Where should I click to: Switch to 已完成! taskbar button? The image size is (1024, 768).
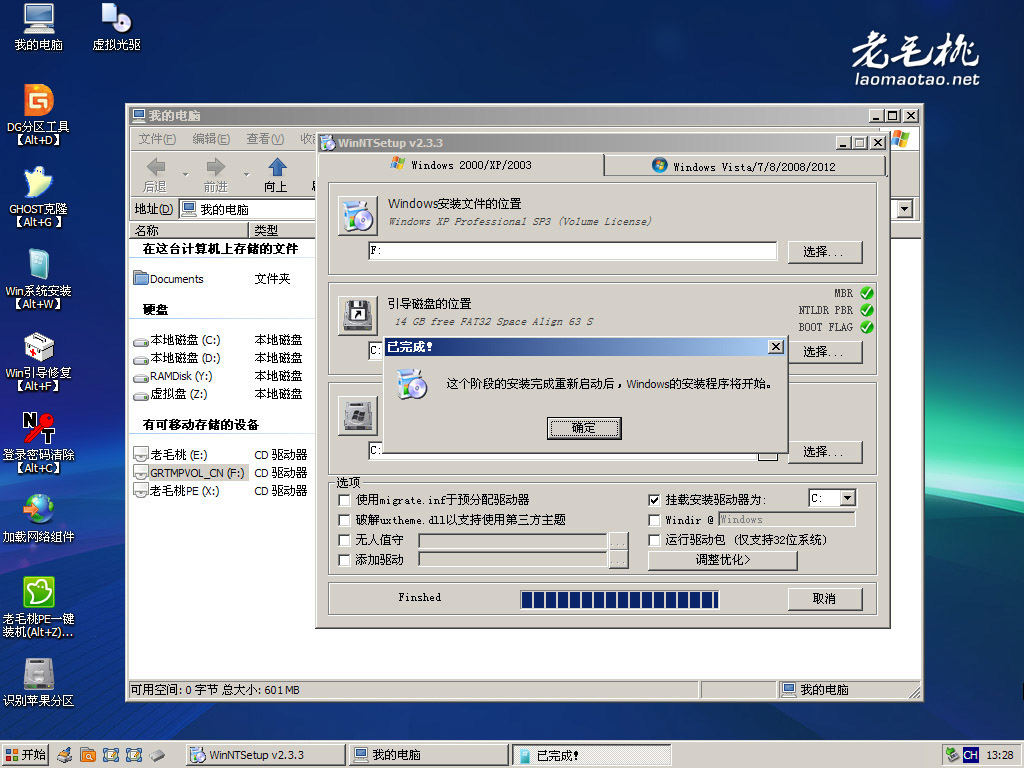click(592, 756)
